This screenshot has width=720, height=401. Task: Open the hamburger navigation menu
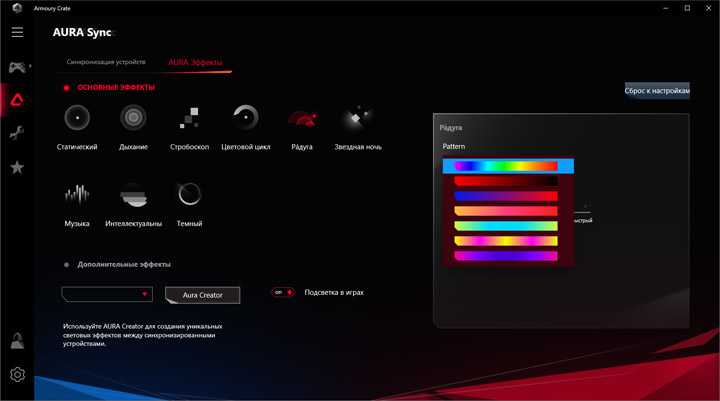click(x=17, y=32)
